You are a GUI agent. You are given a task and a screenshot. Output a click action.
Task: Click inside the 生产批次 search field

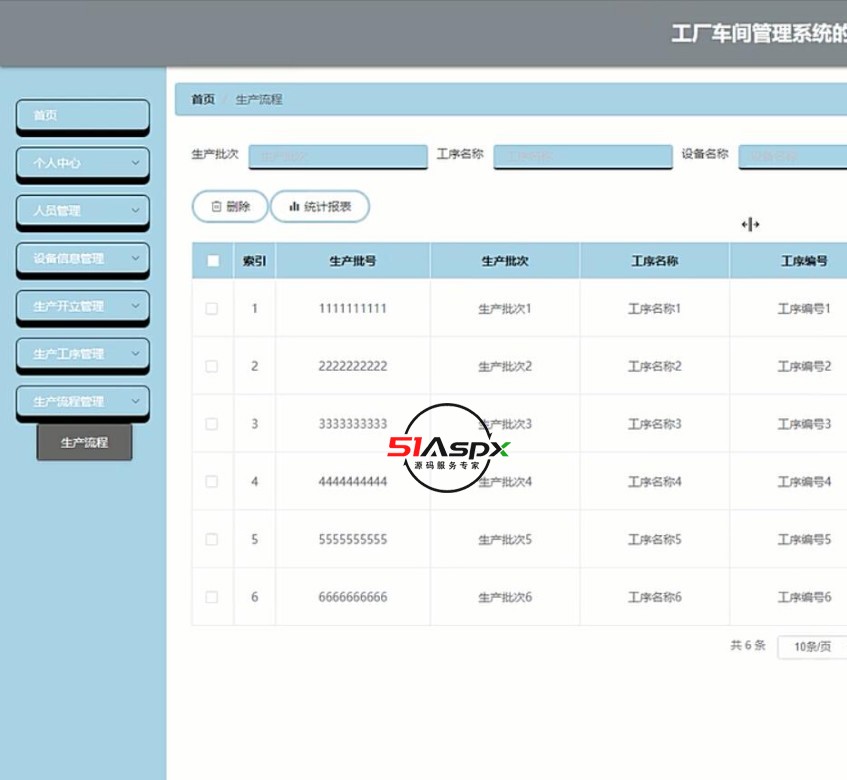pyautogui.click(x=337, y=156)
